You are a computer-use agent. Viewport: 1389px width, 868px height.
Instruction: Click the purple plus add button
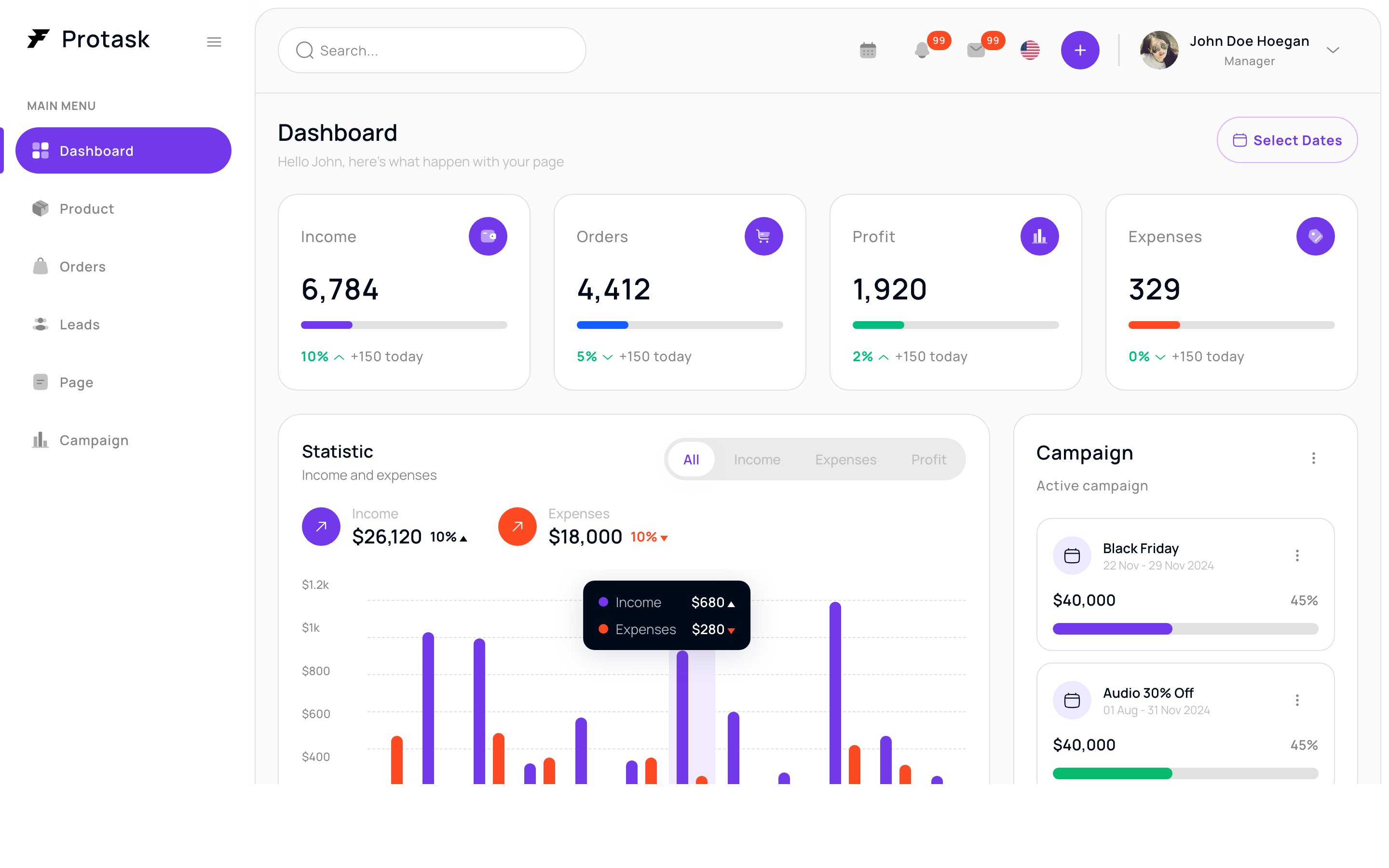tap(1080, 50)
